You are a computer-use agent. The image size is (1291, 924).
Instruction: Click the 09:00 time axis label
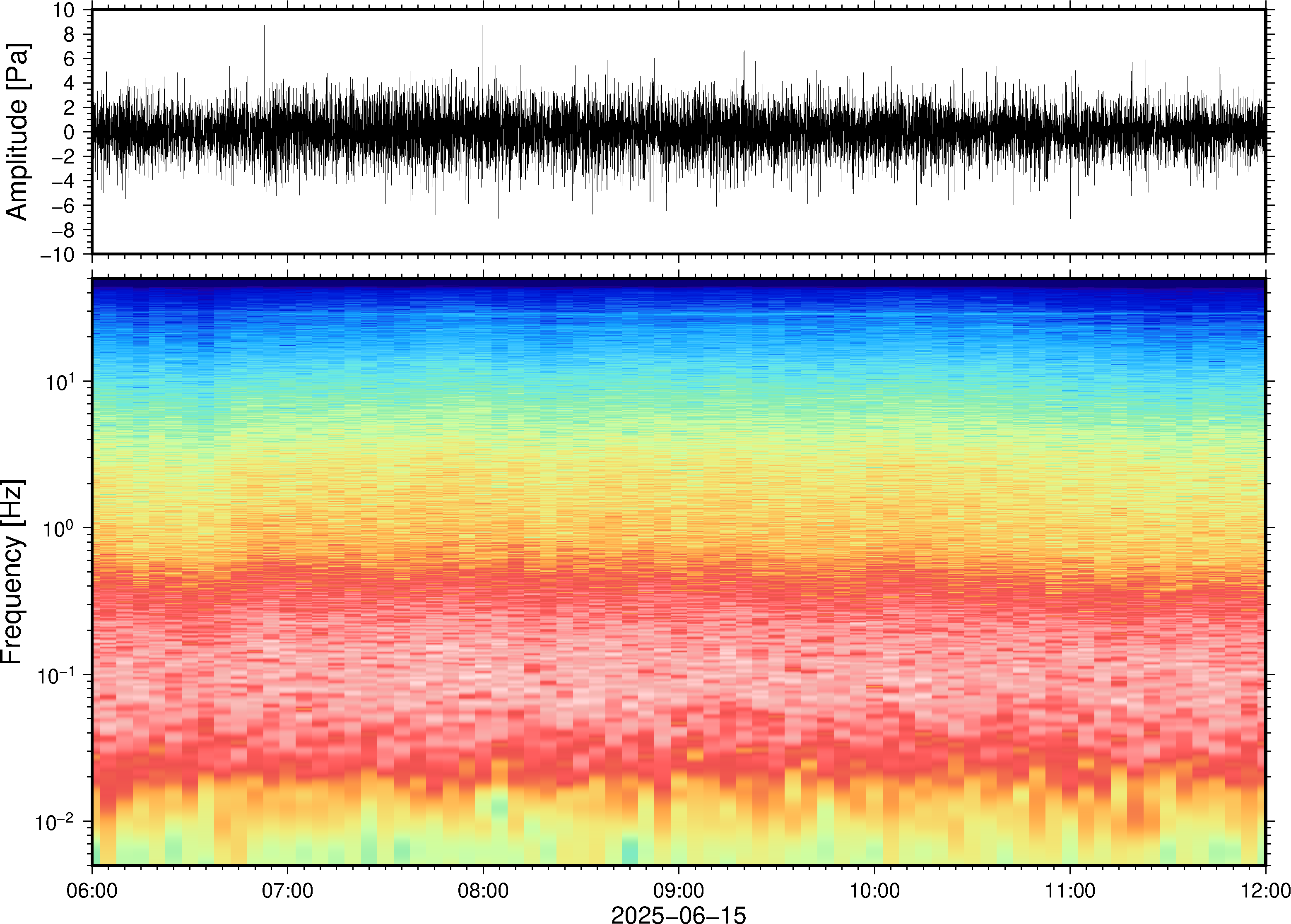(x=679, y=890)
